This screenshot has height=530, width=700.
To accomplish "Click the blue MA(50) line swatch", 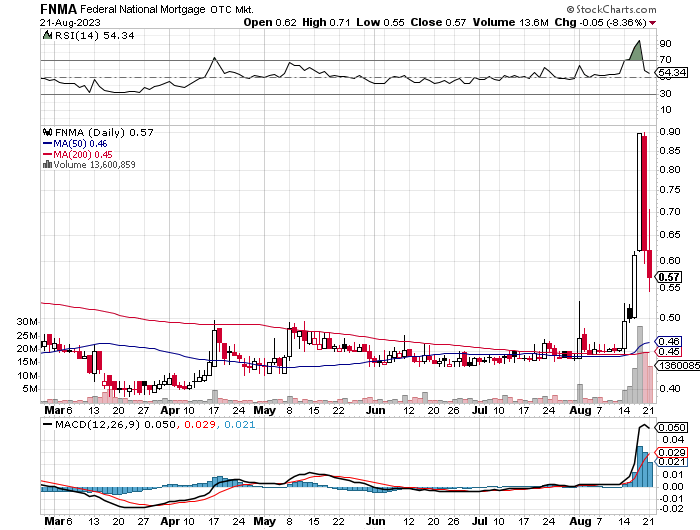I will click(48, 143).
